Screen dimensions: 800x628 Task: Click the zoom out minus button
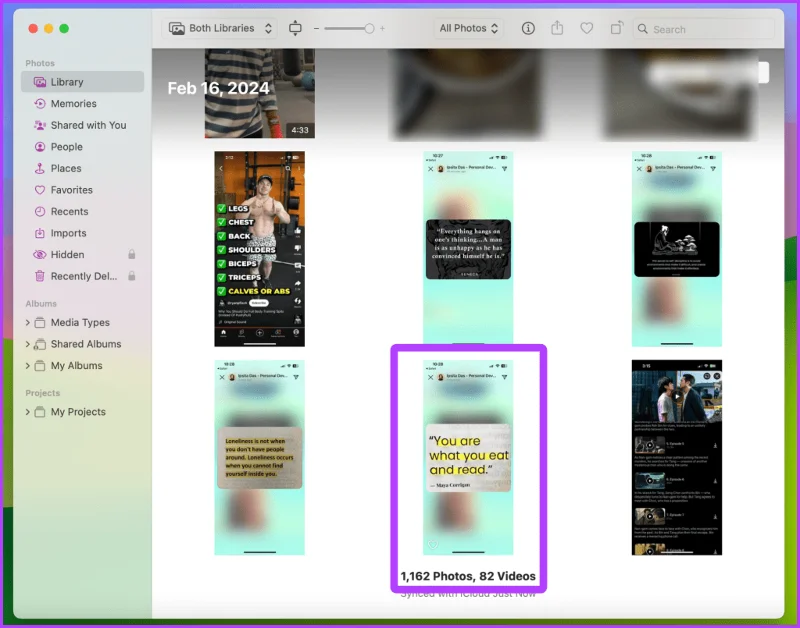pyautogui.click(x=316, y=29)
